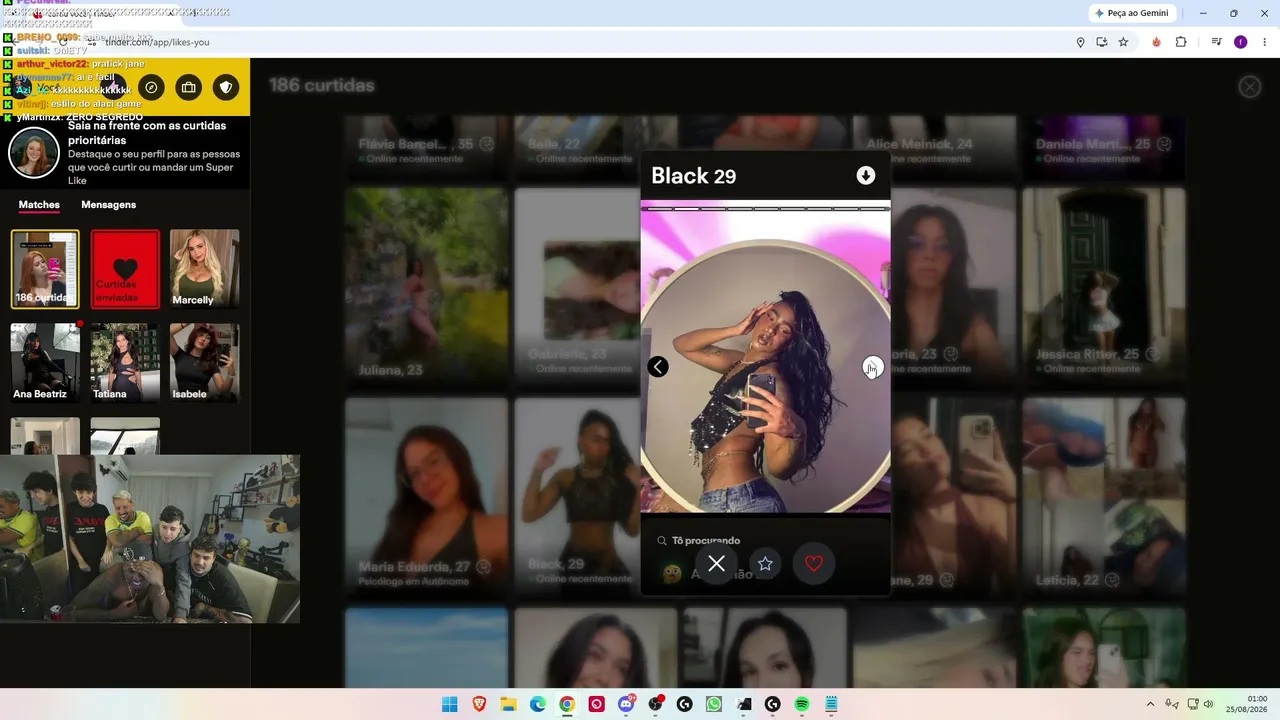Click the Peça ao Gemini button

1132,13
